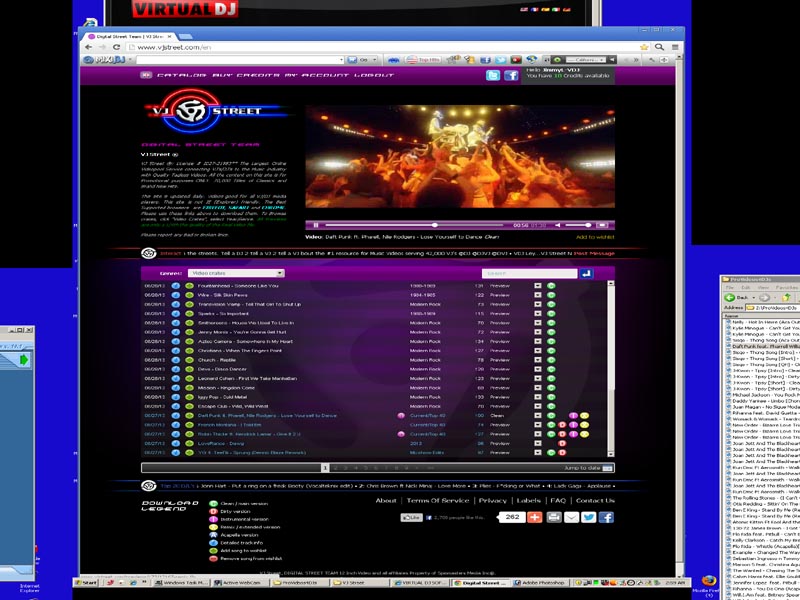Download clean version of Iggy Pop - Cold Metal
The width and height of the screenshot is (800, 600).
pos(551,397)
